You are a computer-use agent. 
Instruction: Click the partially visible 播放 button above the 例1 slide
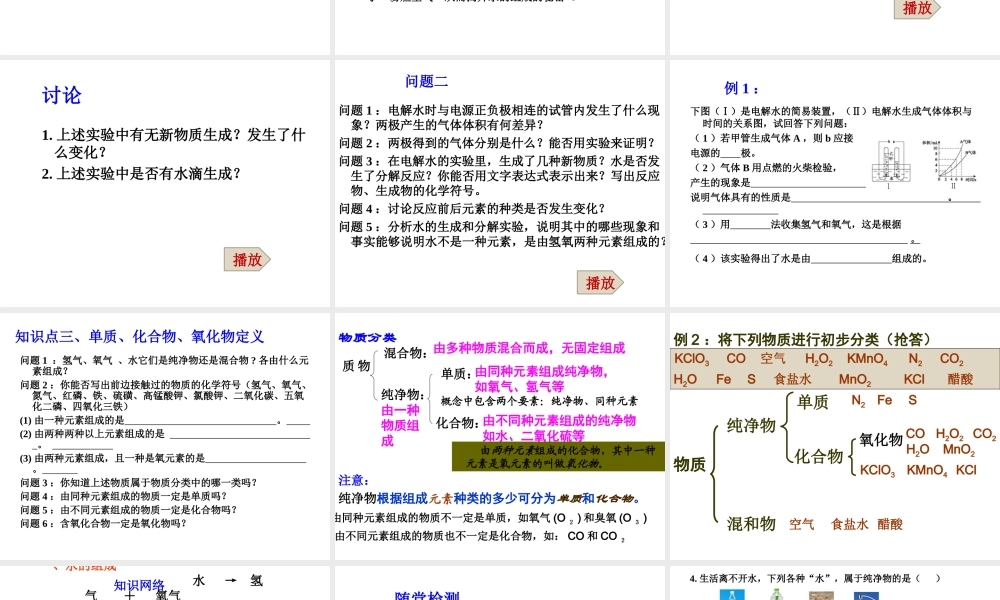[917, 8]
